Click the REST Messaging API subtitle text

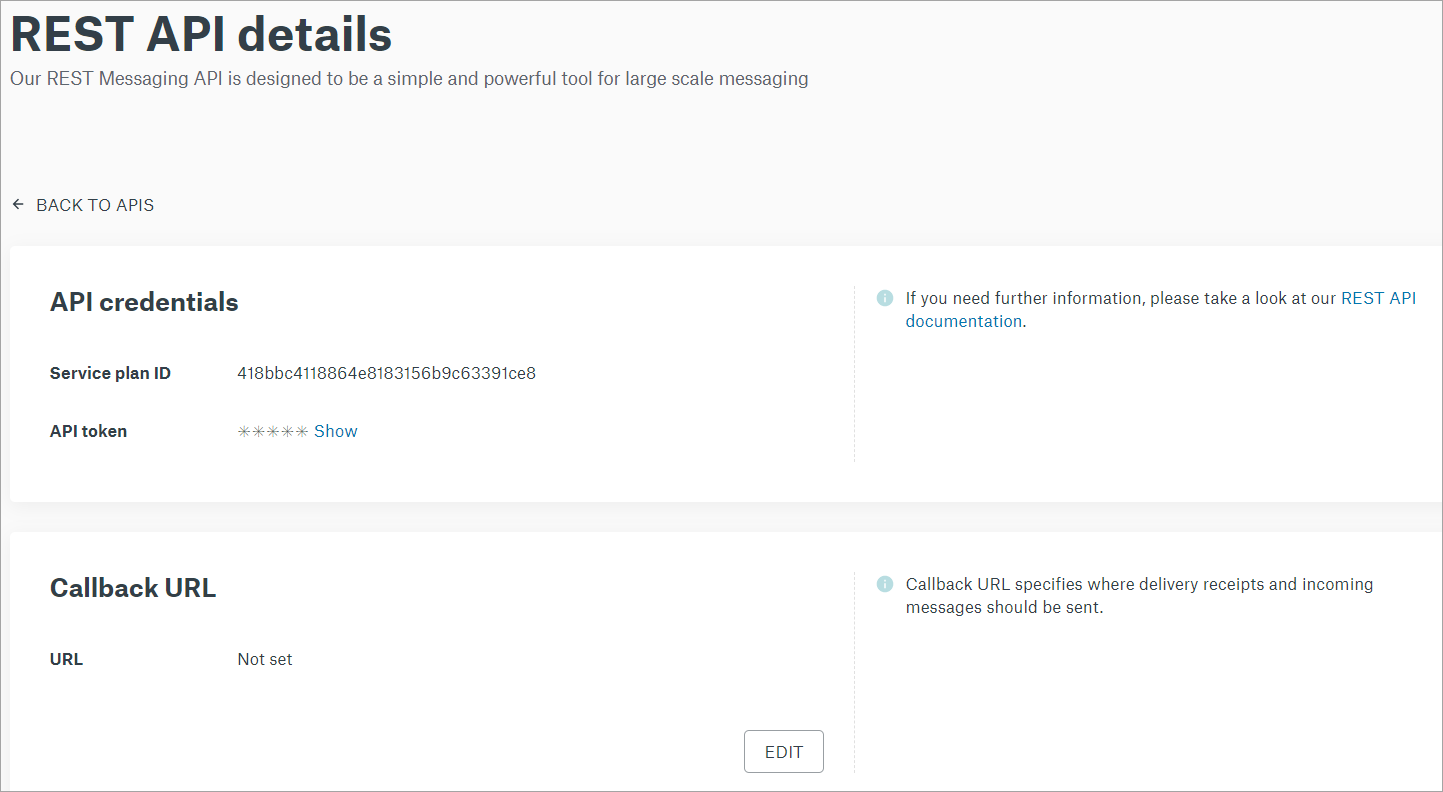pyautogui.click(x=409, y=78)
